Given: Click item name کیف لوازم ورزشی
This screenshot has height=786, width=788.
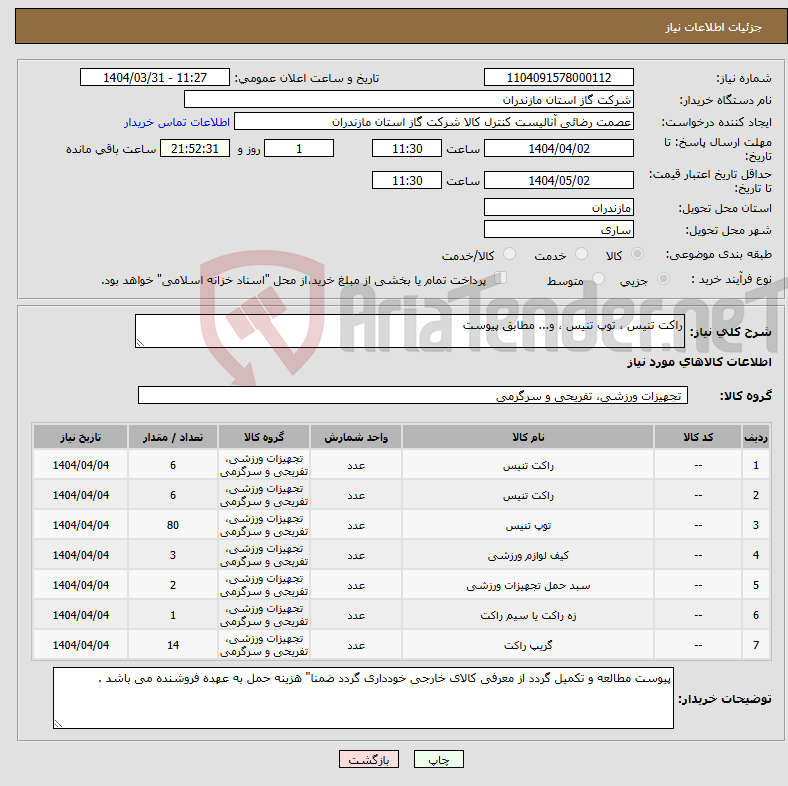Looking at the screenshot, I should 528,556.
